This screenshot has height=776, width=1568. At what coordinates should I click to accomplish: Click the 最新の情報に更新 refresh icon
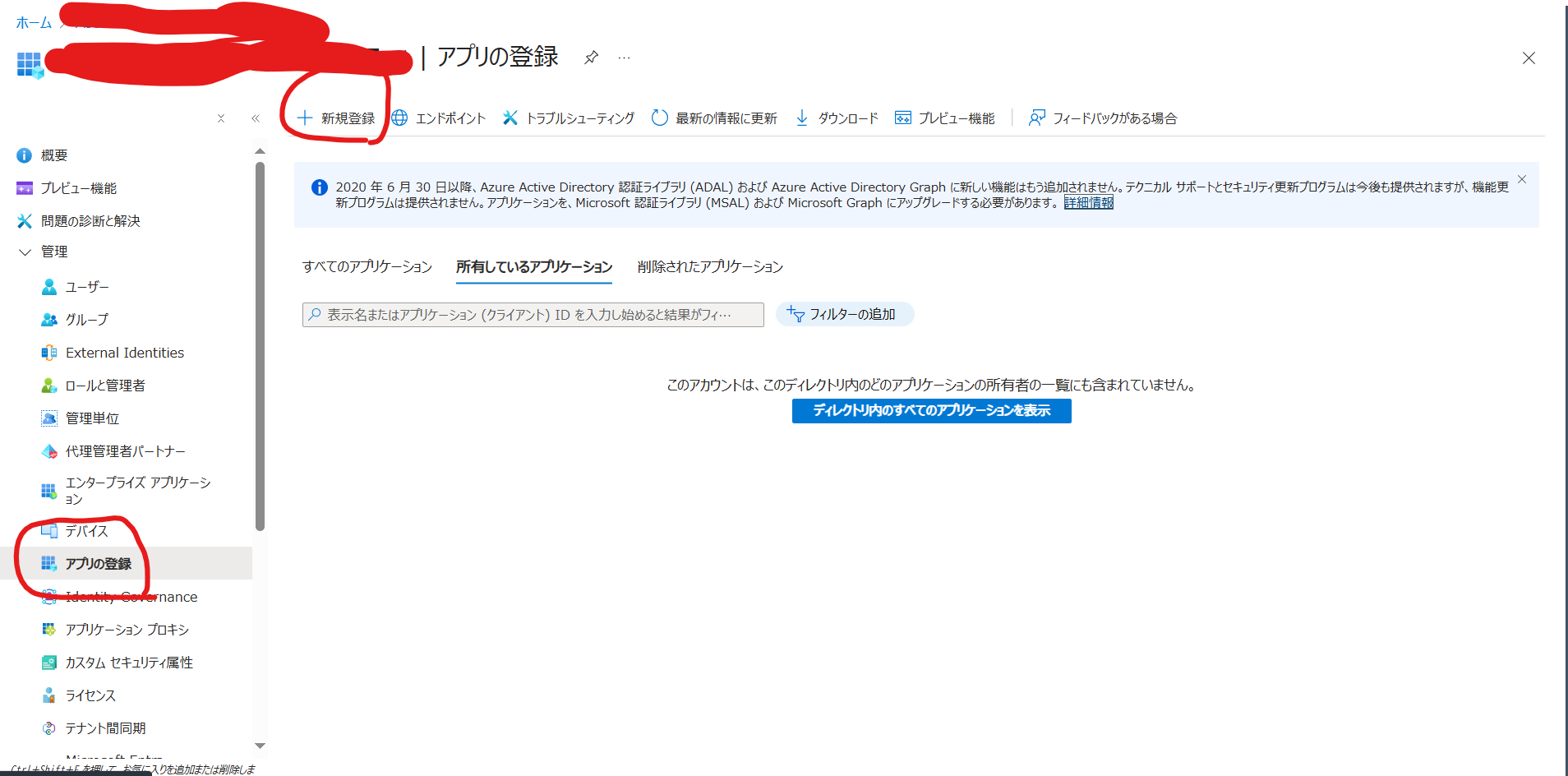tap(659, 118)
